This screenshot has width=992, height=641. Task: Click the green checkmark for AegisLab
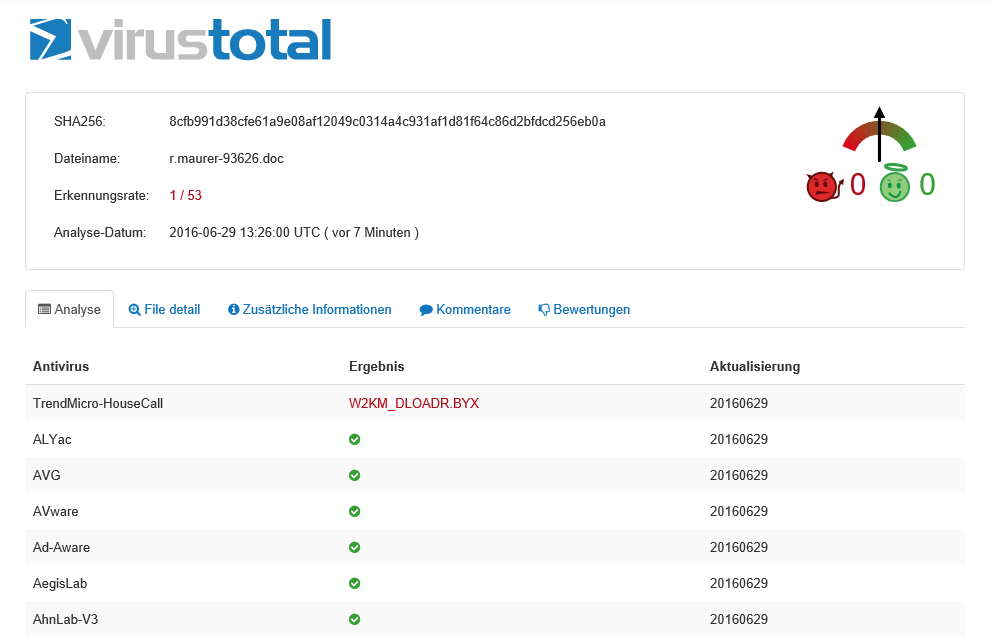354,584
